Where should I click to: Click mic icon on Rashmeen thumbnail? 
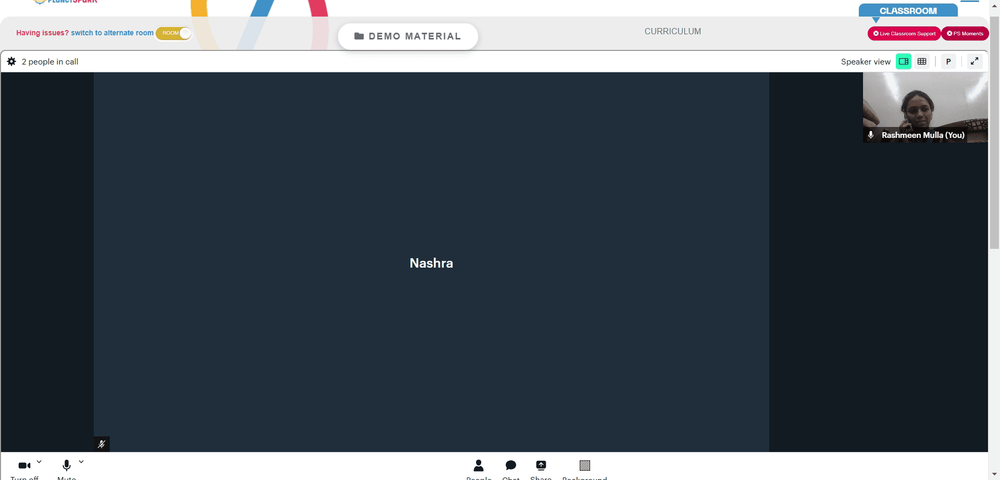click(871, 135)
